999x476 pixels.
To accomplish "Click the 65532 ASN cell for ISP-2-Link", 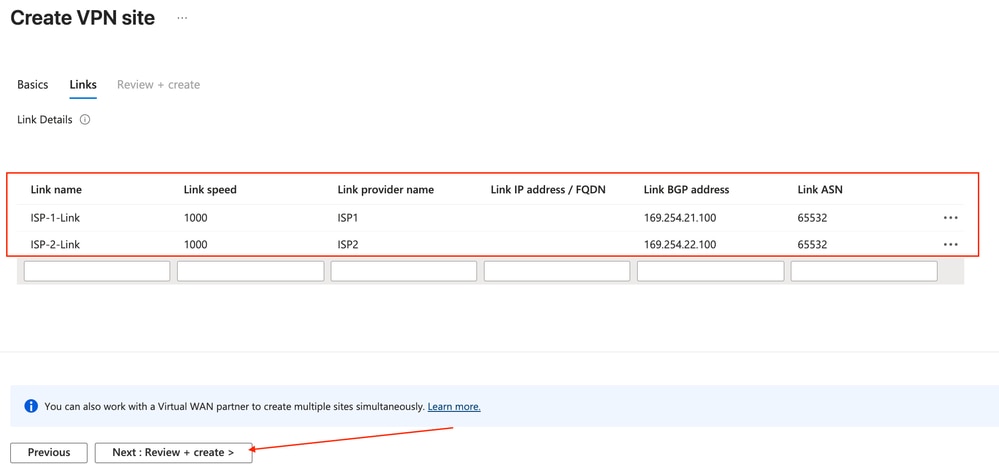I will coord(812,244).
